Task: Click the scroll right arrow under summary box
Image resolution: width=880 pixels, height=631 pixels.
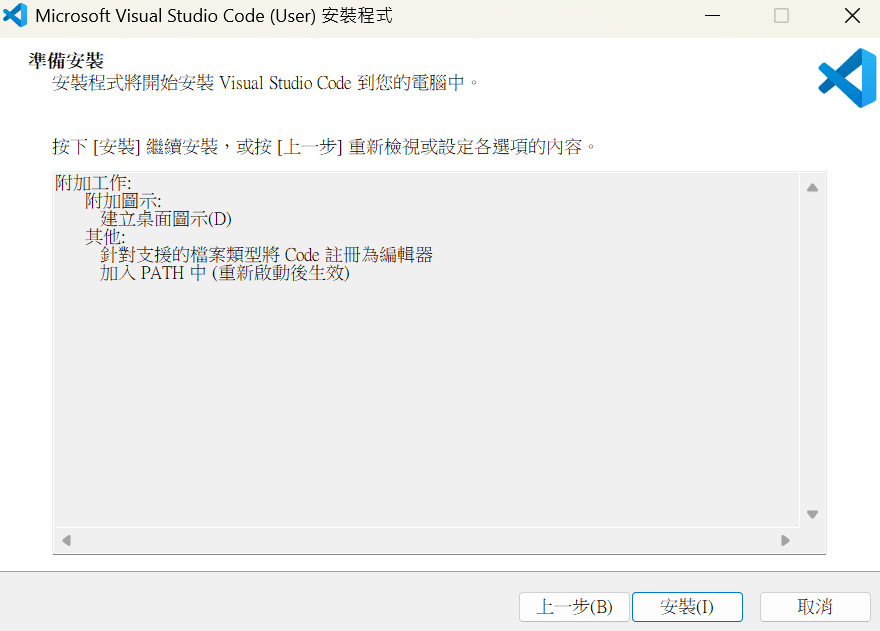Action: (x=785, y=541)
